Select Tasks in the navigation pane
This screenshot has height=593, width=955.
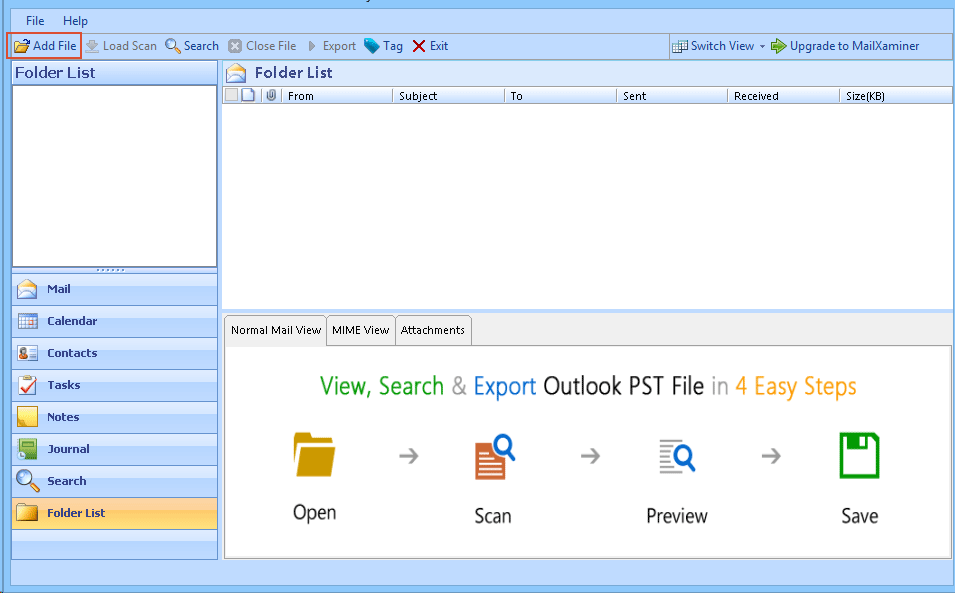point(115,385)
